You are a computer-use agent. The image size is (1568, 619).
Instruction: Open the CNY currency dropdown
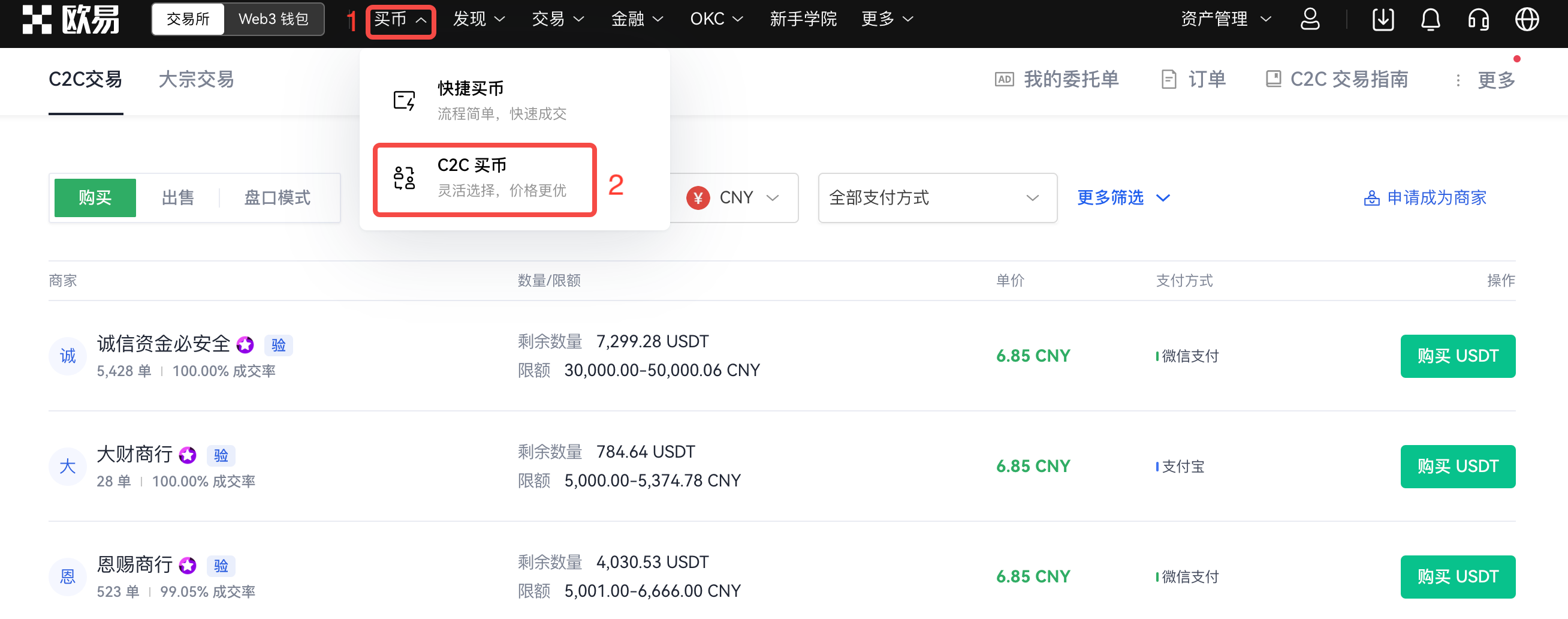(734, 197)
